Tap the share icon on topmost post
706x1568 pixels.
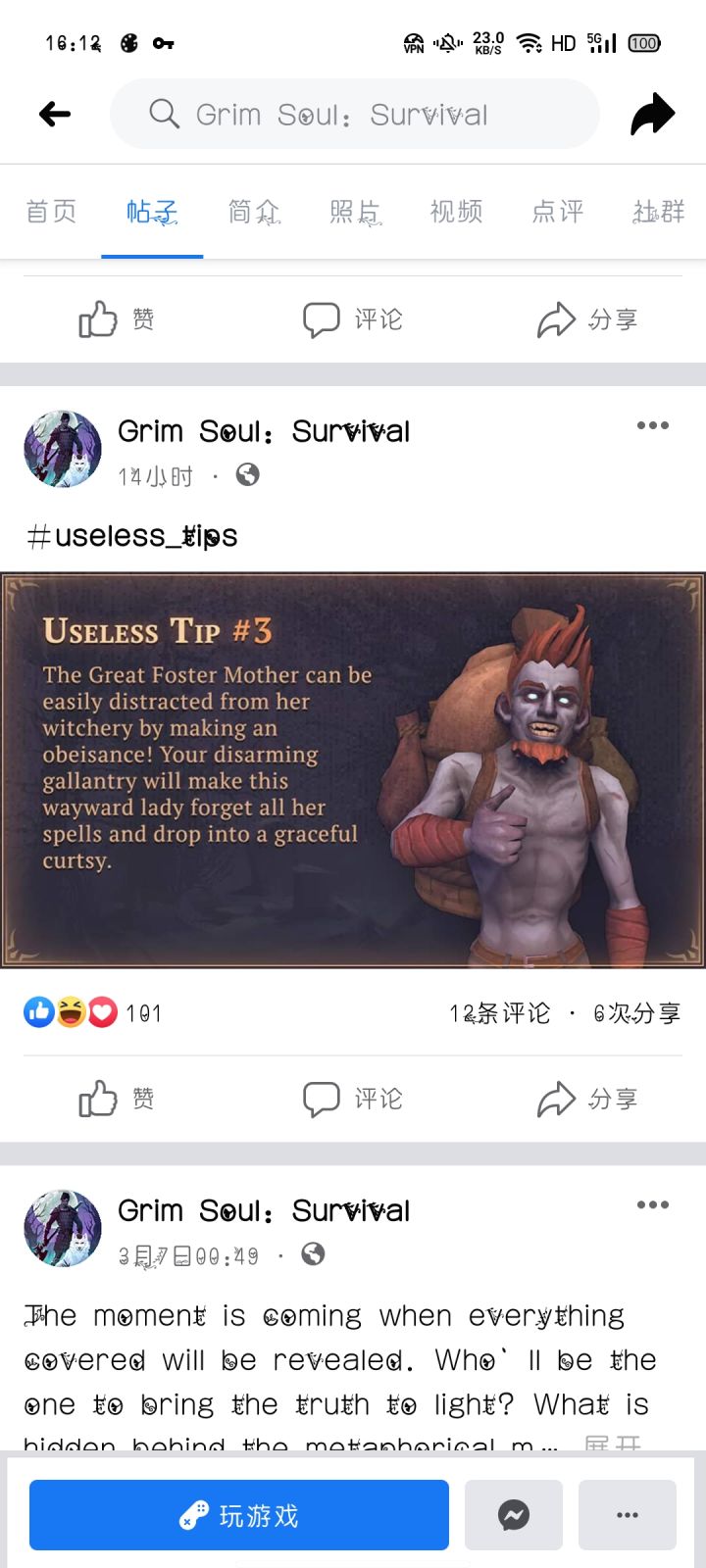pos(588,319)
